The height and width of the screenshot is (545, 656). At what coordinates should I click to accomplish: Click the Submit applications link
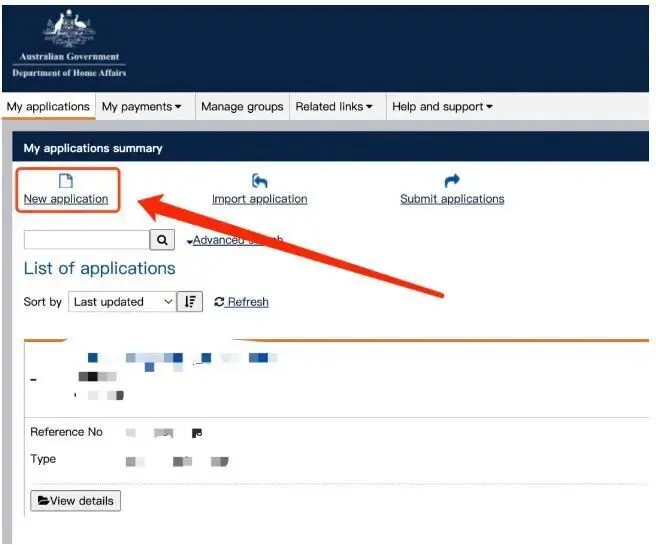[x=452, y=199]
